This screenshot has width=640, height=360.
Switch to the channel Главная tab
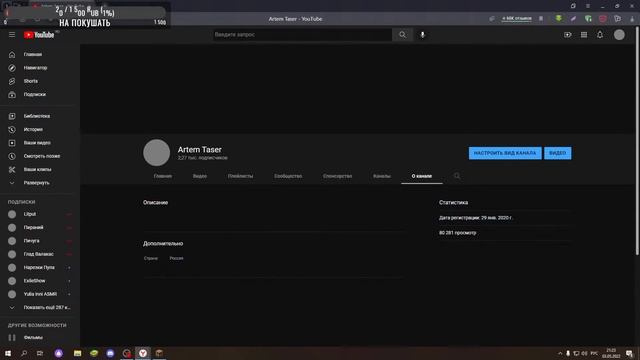[162, 176]
